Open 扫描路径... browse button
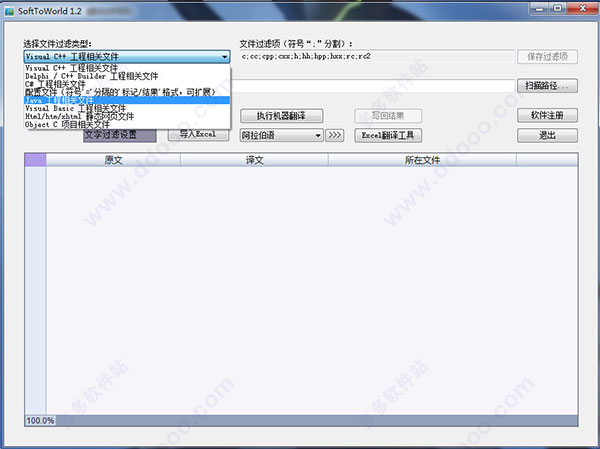The width and height of the screenshot is (600, 449). click(547, 86)
